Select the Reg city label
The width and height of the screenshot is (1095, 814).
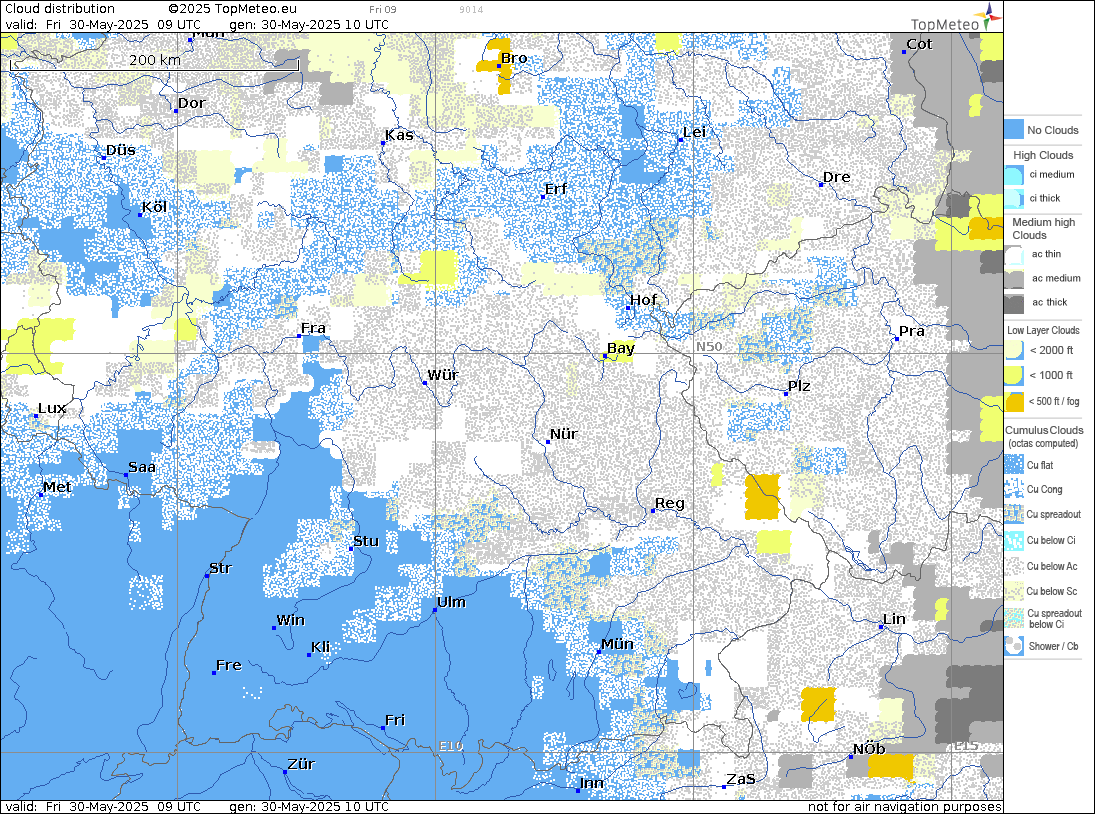(669, 503)
